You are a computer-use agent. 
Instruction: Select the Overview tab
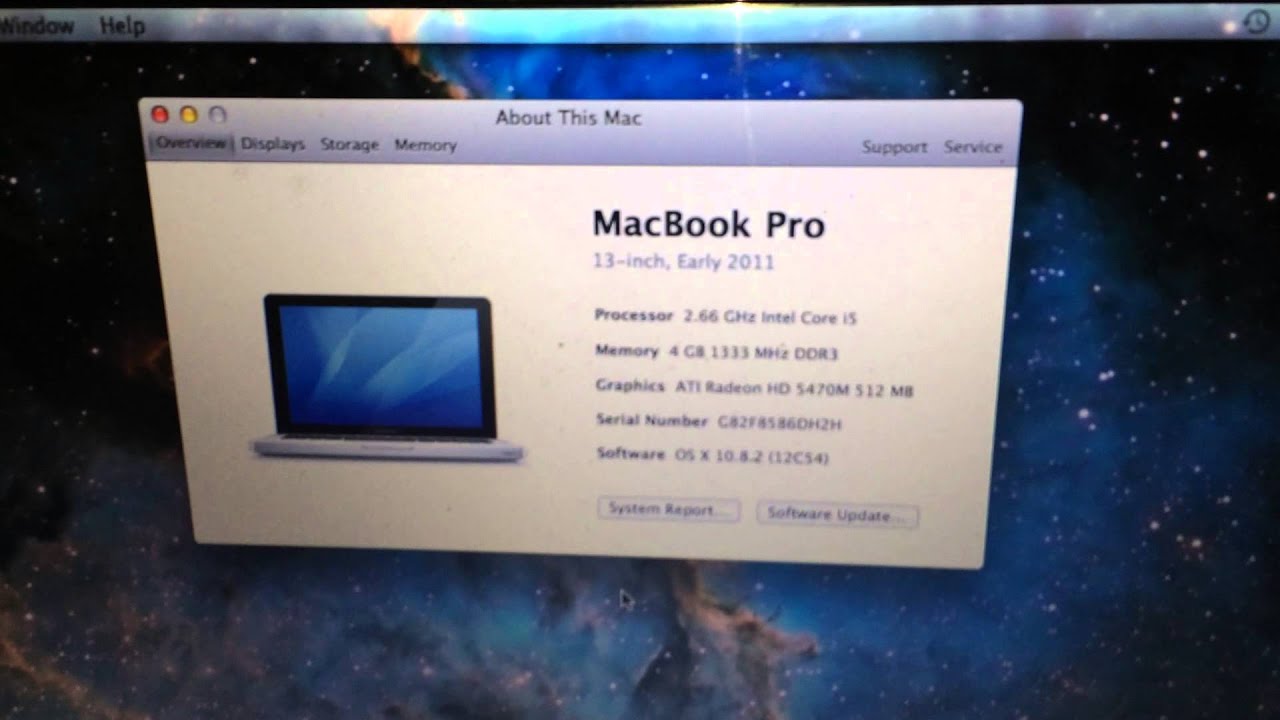(x=191, y=143)
